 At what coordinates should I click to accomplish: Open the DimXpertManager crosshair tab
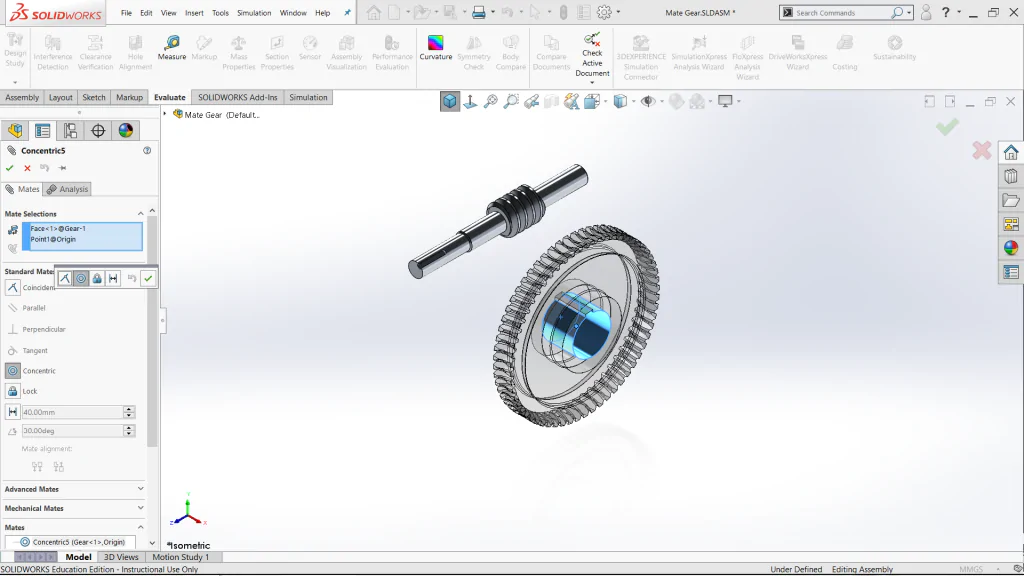pyautogui.click(x=98, y=131)
